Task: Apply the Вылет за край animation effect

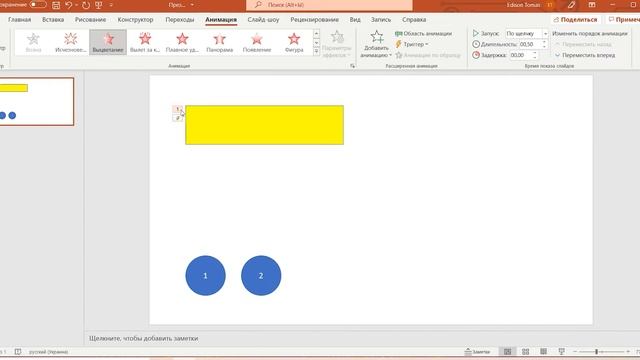Action: (x=145, y=42)
